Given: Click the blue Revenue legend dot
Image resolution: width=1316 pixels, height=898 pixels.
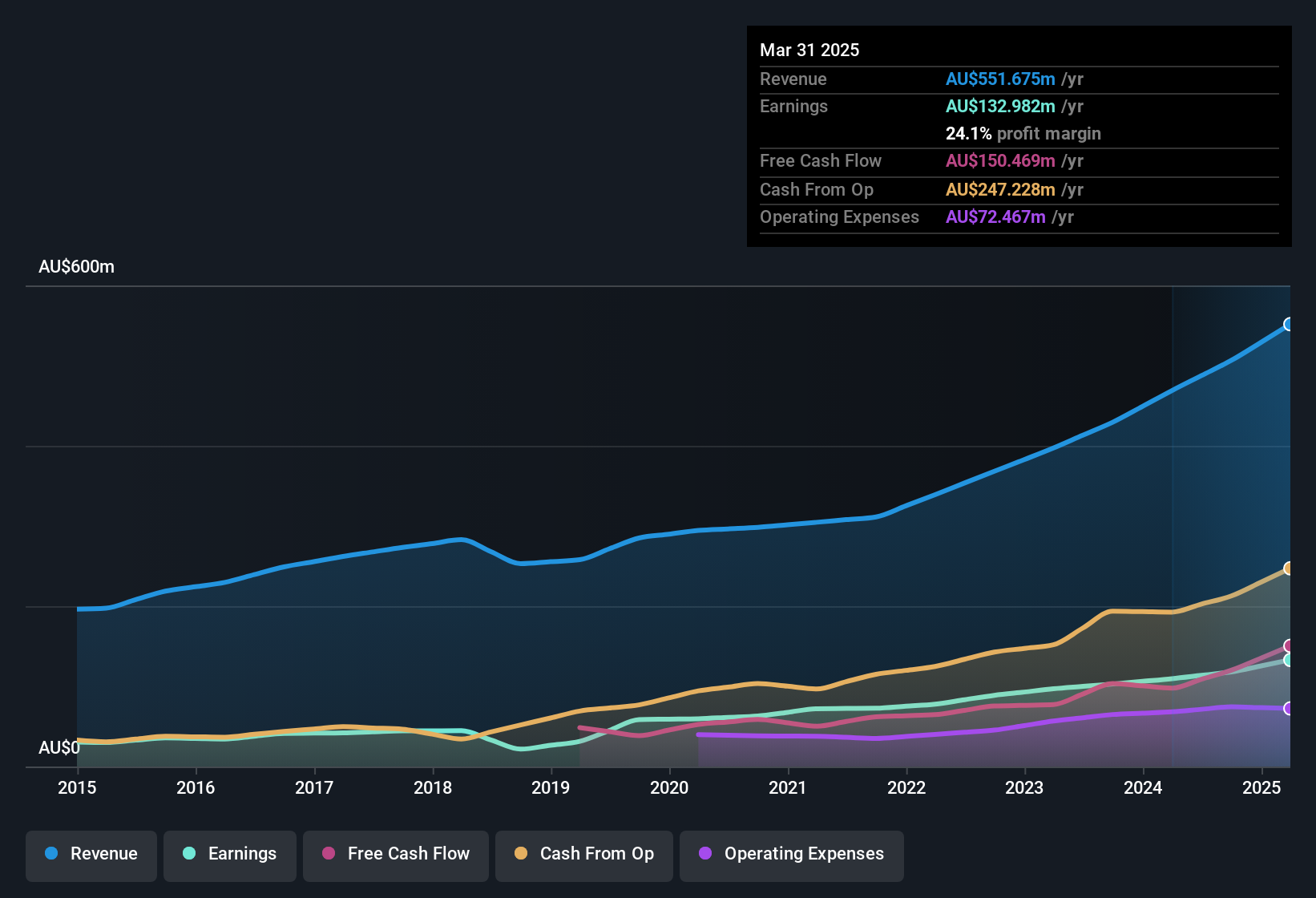Looking at the screenshot, I should click(50, 854).
